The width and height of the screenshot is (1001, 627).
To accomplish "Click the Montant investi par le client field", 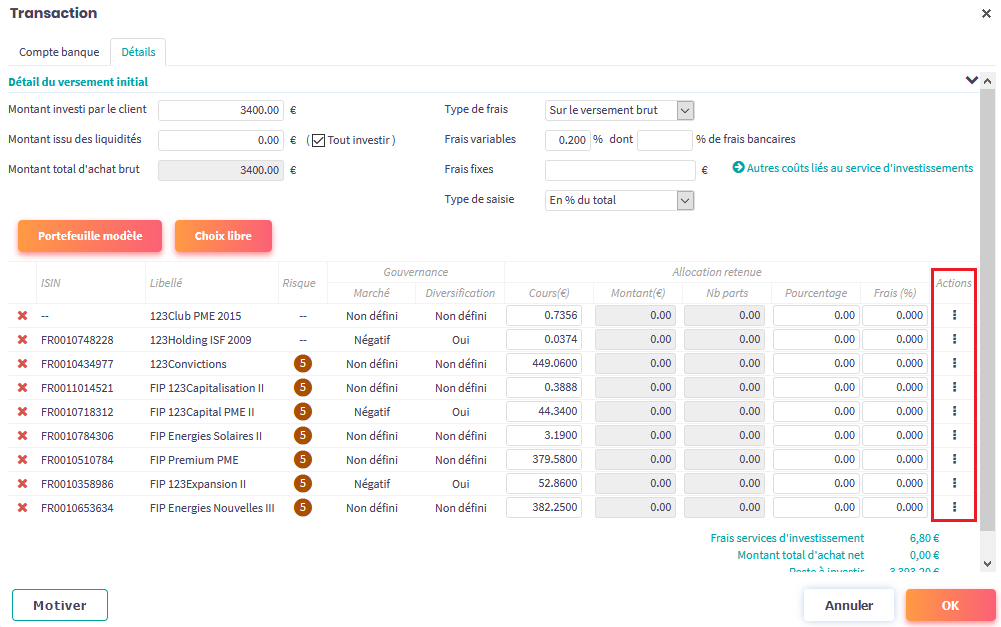I will 222,110.
